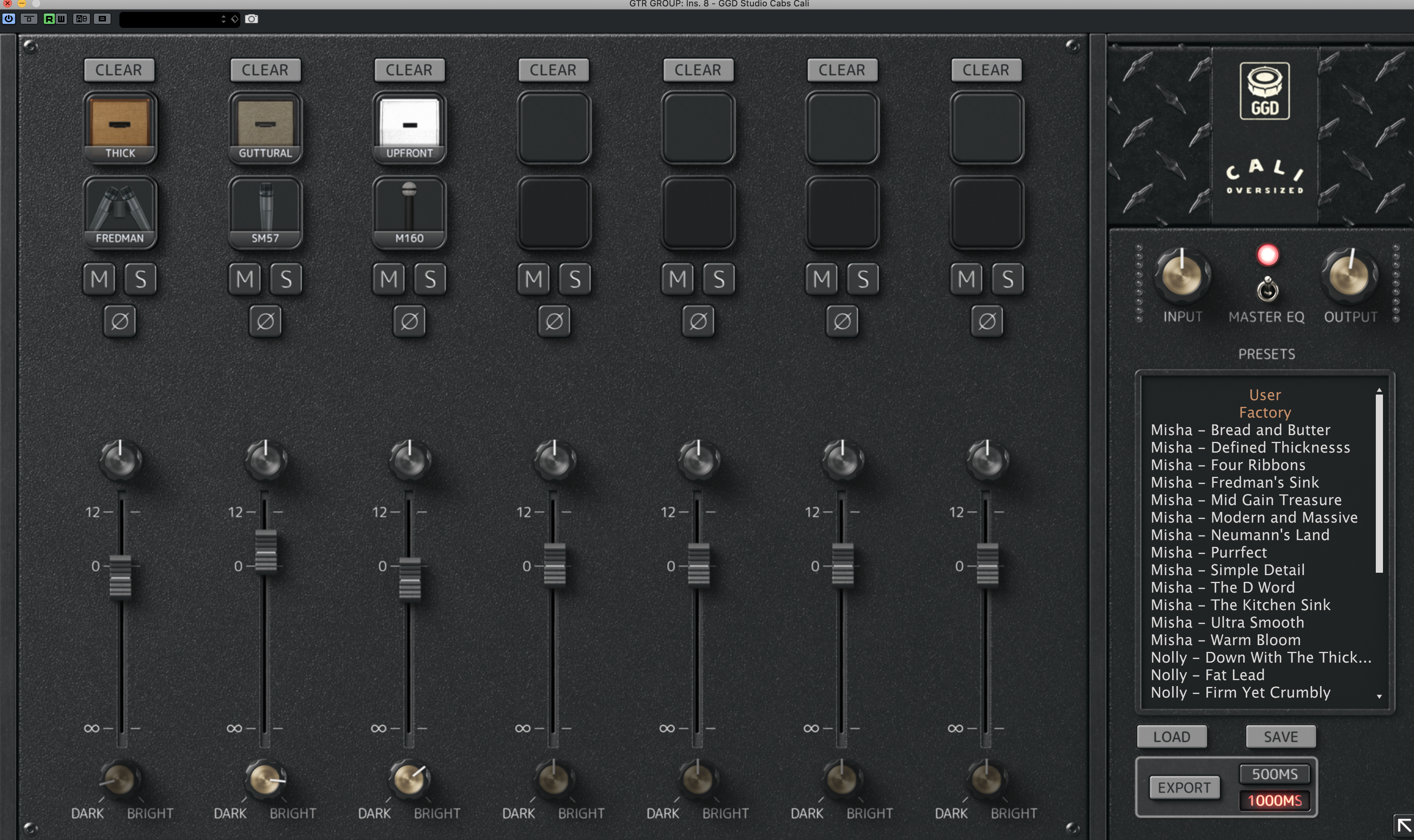Clear the first channel slot
This screenshot has height=840, width=1414.
pos(118,70)
